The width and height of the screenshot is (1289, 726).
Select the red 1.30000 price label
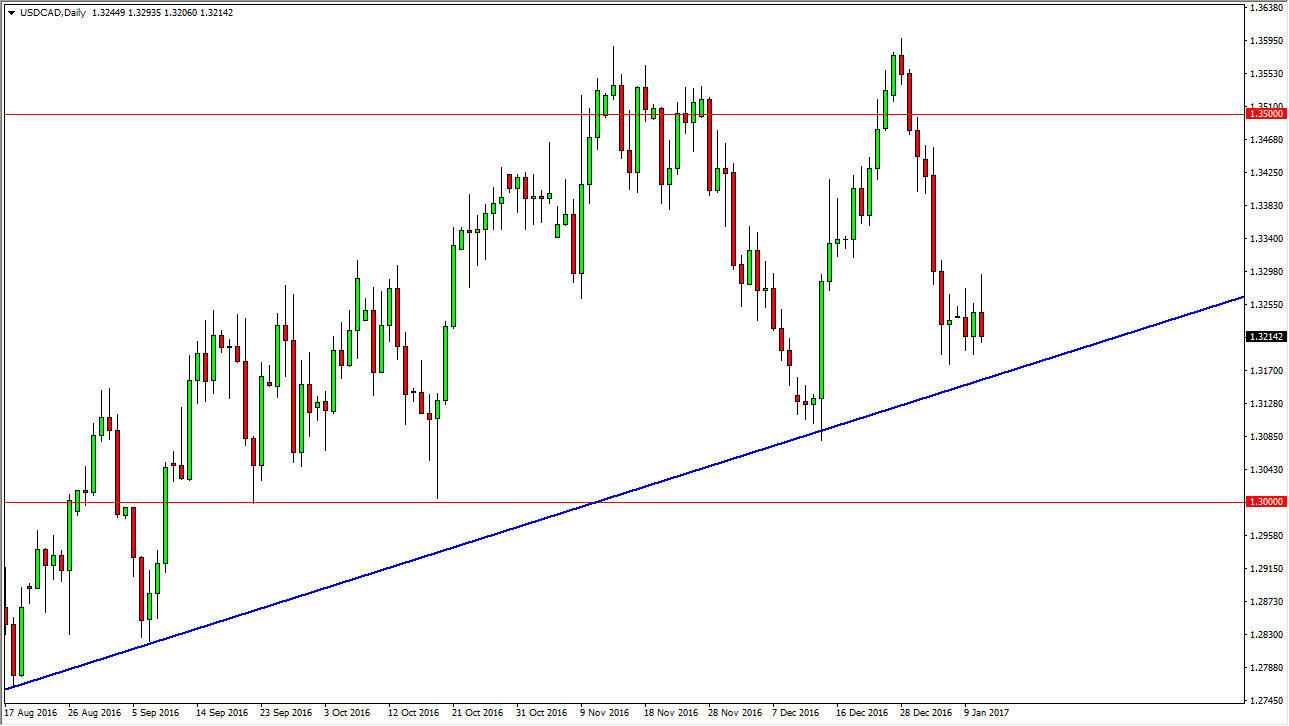1266,503
